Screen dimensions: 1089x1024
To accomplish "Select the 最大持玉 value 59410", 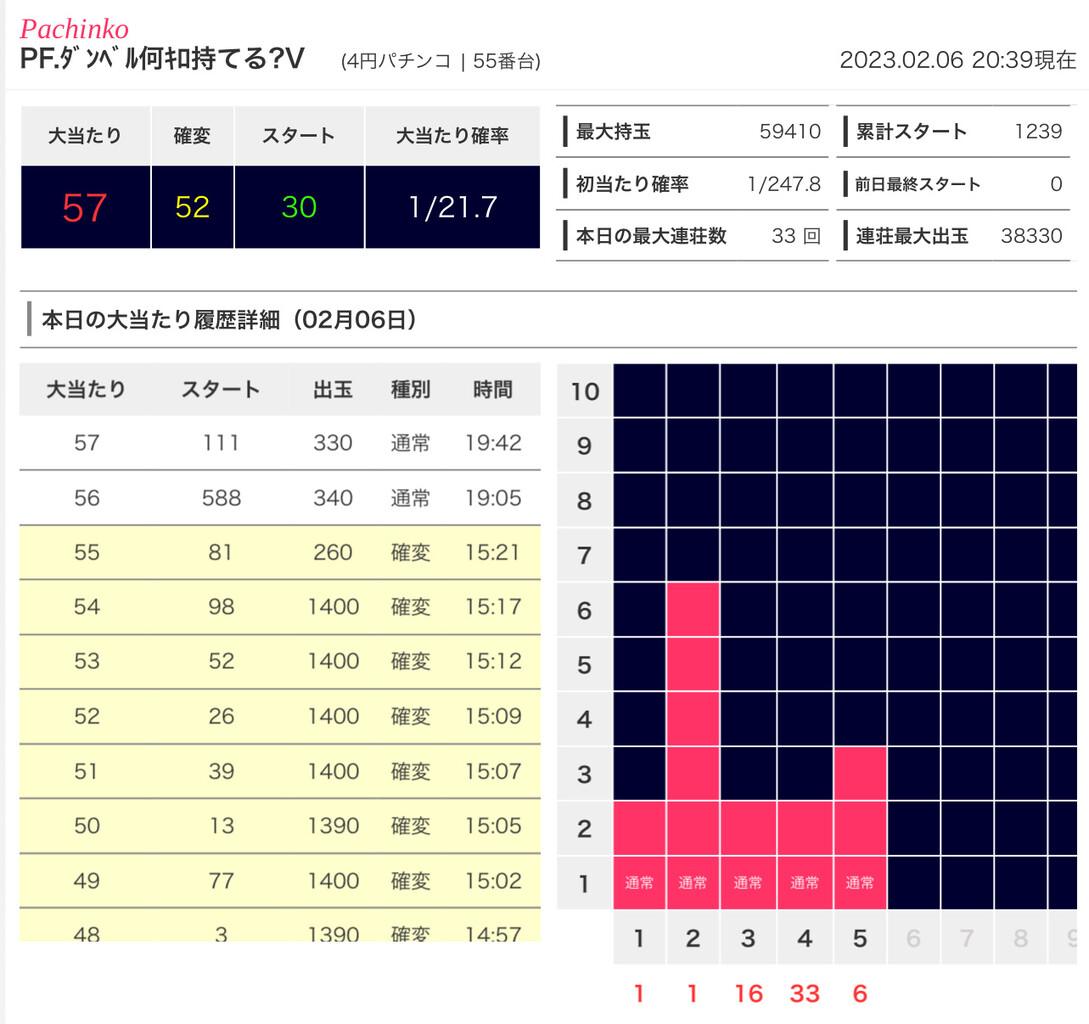I will click(x=790, y=131).
